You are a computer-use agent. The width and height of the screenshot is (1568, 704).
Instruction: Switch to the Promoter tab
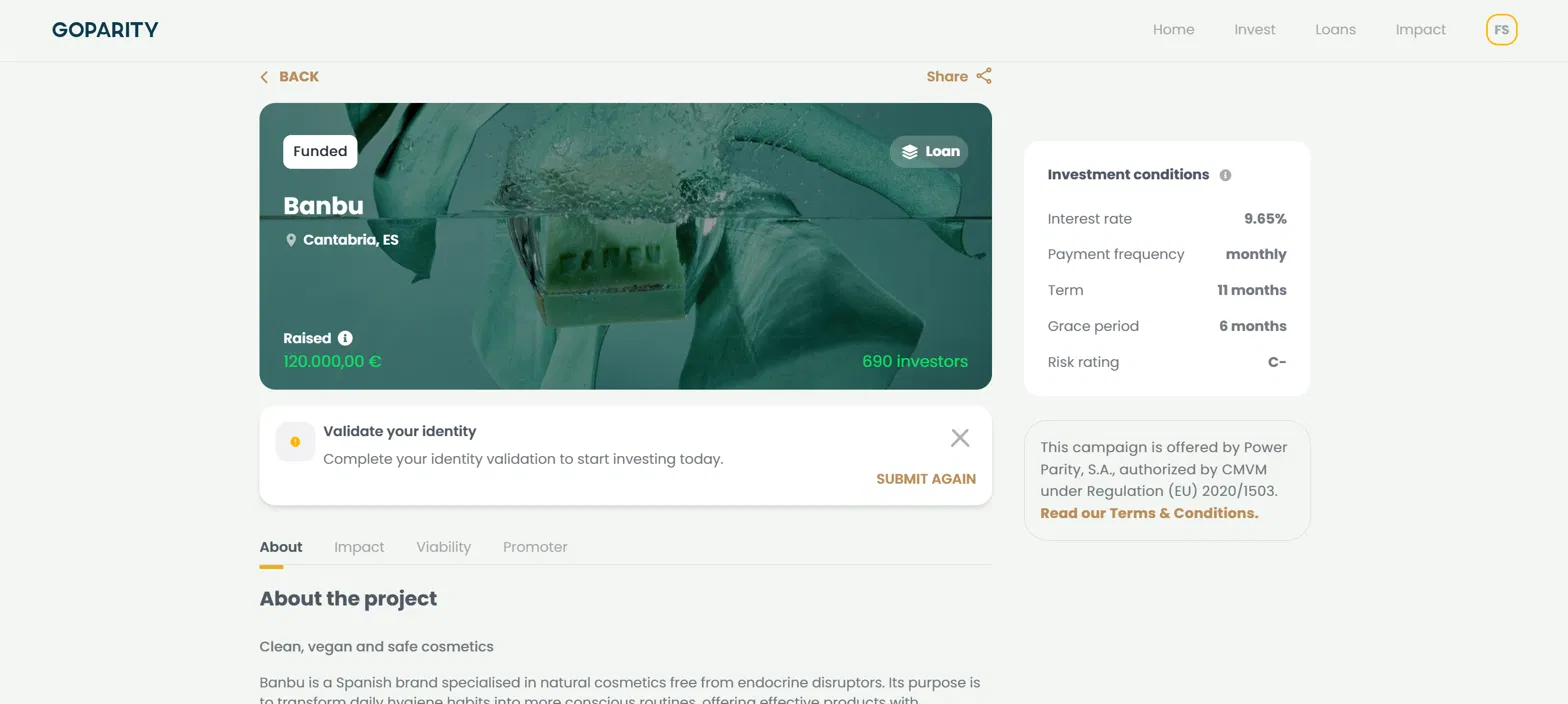[535, 547]
